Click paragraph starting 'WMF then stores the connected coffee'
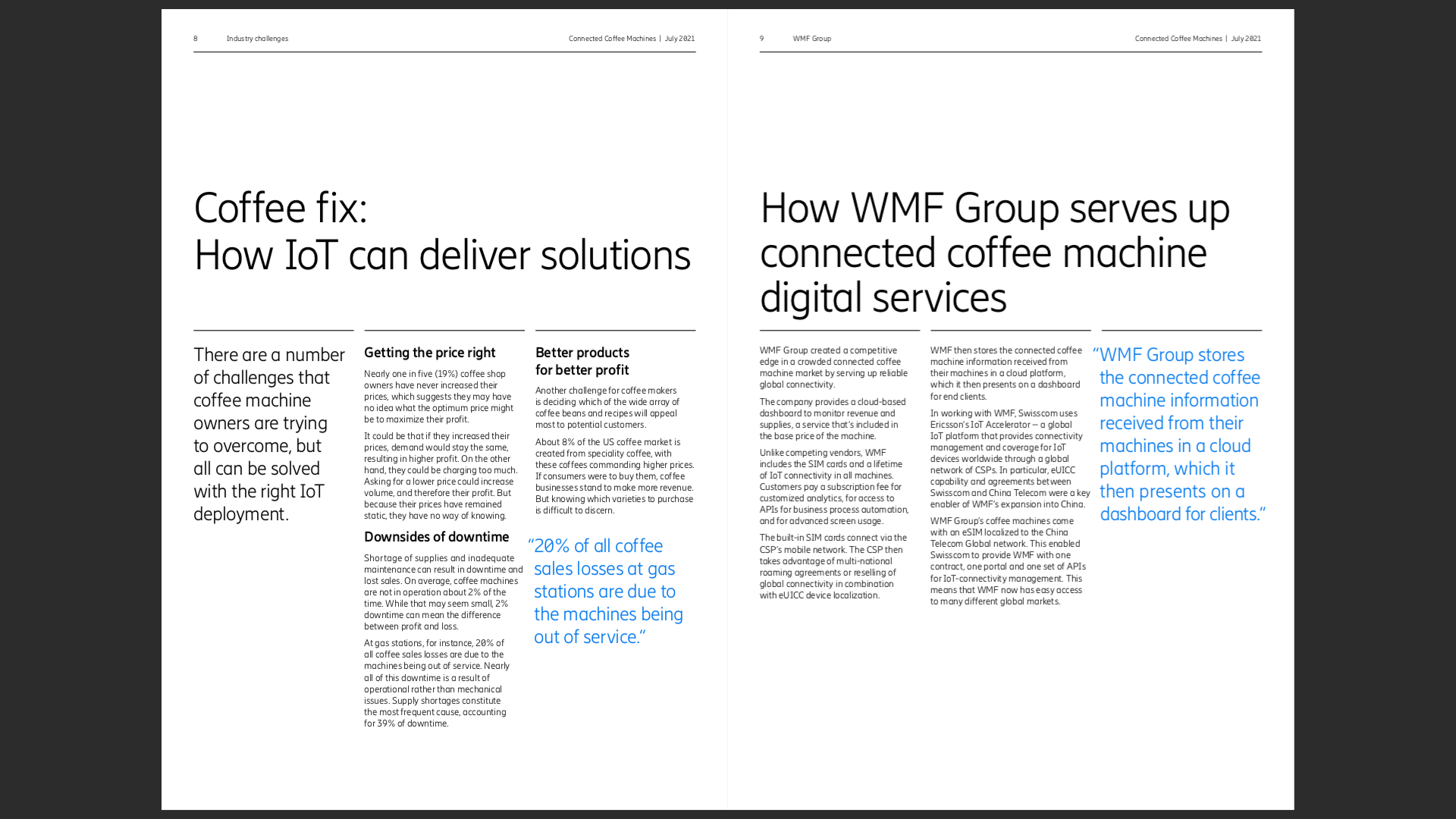This screenshot has width=1456, height=819. [x=1006, y=373]
